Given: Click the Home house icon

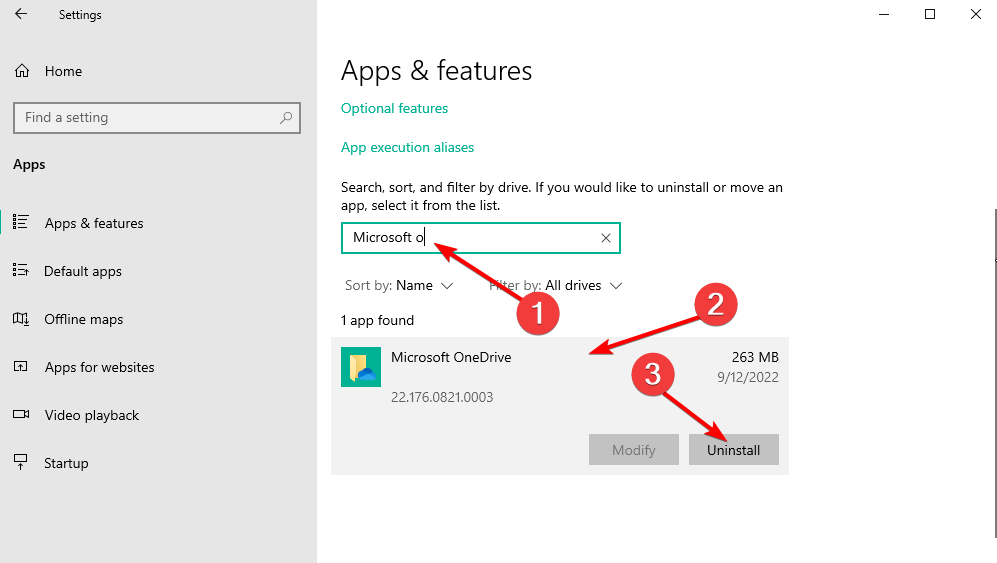Looking at the screenshot, I should click(22, 71).
